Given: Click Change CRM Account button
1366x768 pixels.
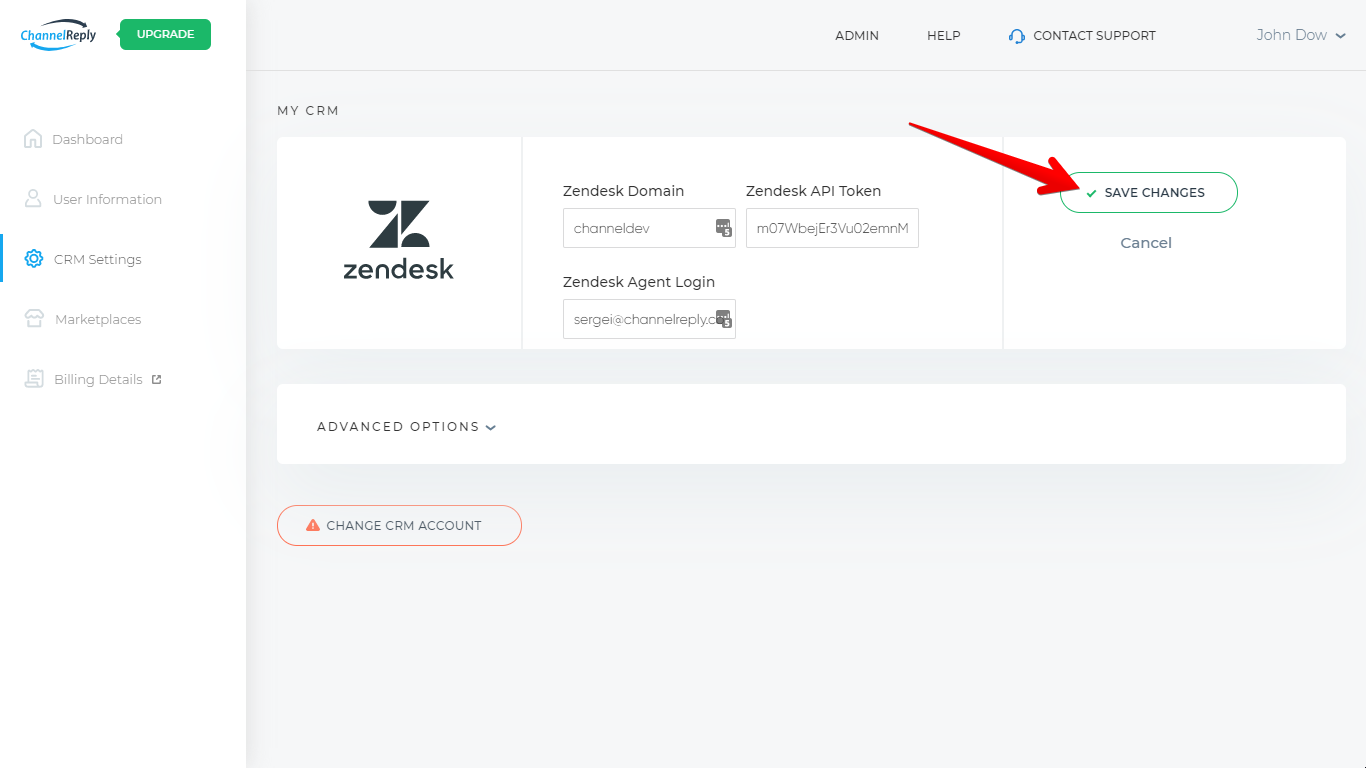Looking at the screenshot, I should coord(399,525).
